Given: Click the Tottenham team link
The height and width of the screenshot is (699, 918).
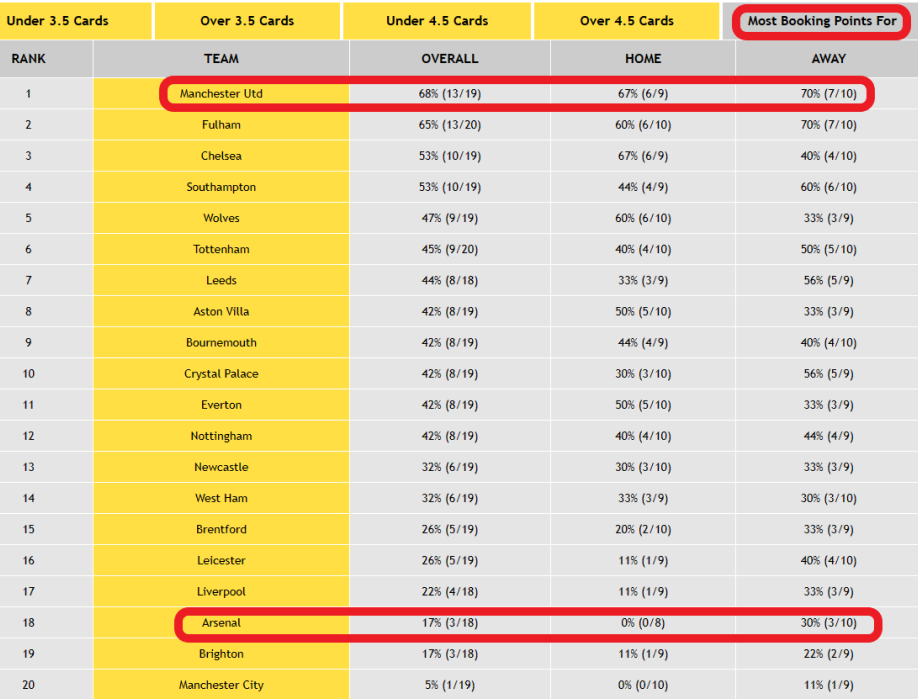Looking at the screenshot, I should (x=221, y=249).
